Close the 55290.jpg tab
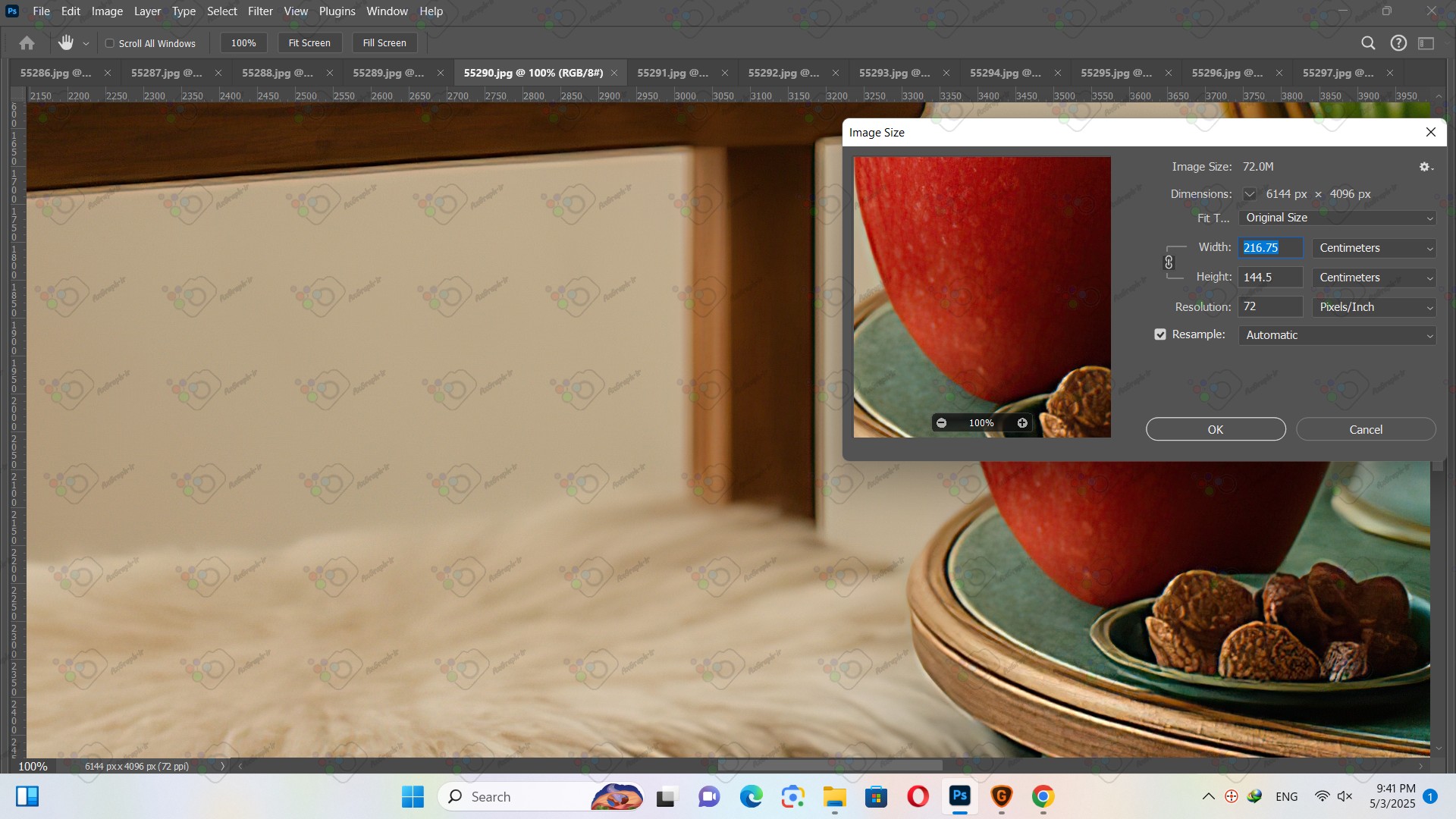The width and height of the screenshot is (1456, 819). [614, 73]
